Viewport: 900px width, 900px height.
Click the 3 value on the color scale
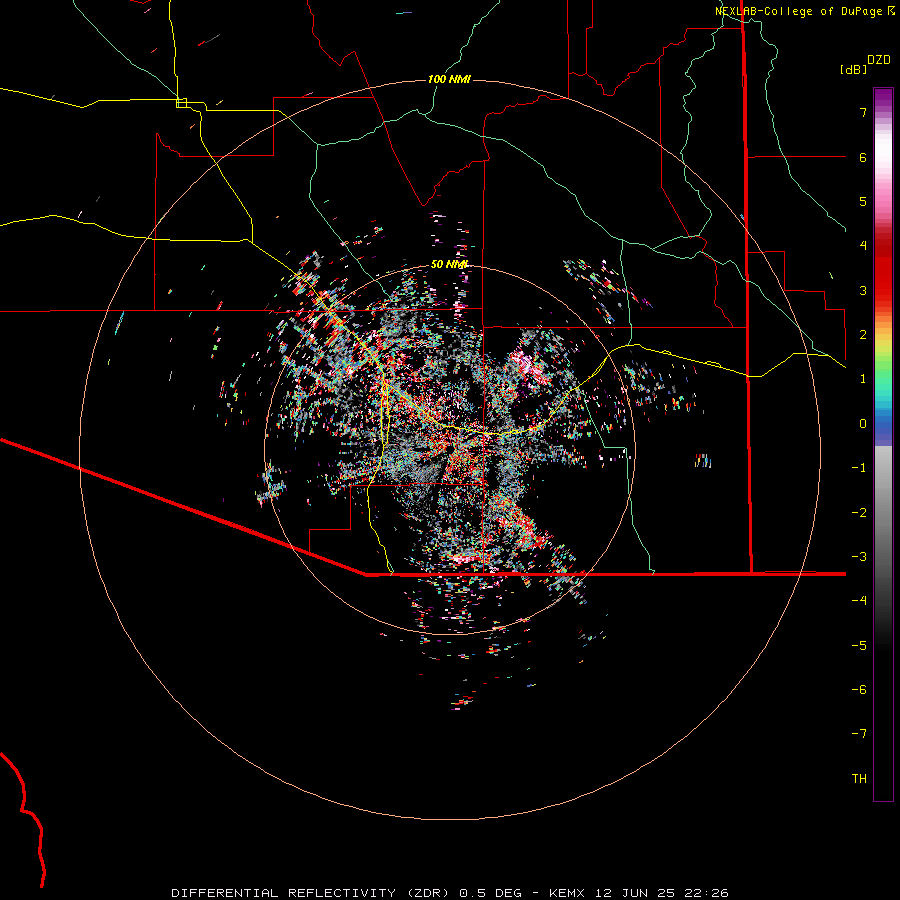tap(863, 290)
